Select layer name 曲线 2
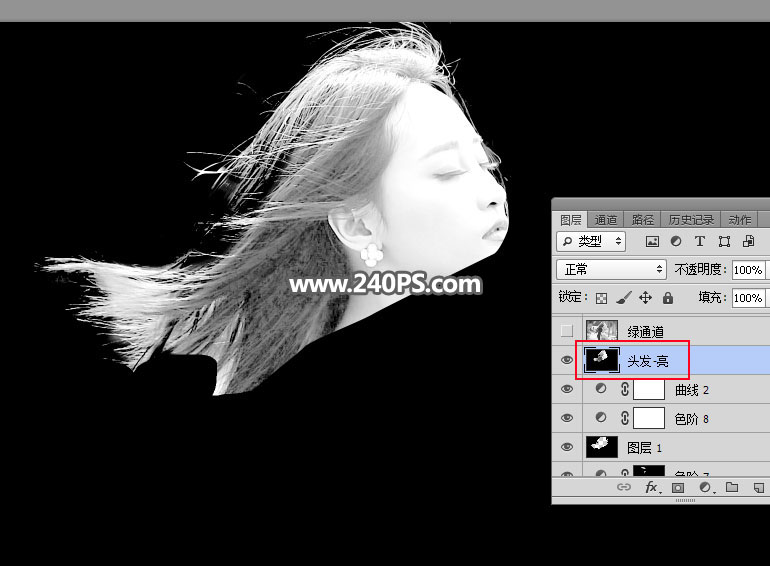Screen dimensions: 770x566 point(692,390)
